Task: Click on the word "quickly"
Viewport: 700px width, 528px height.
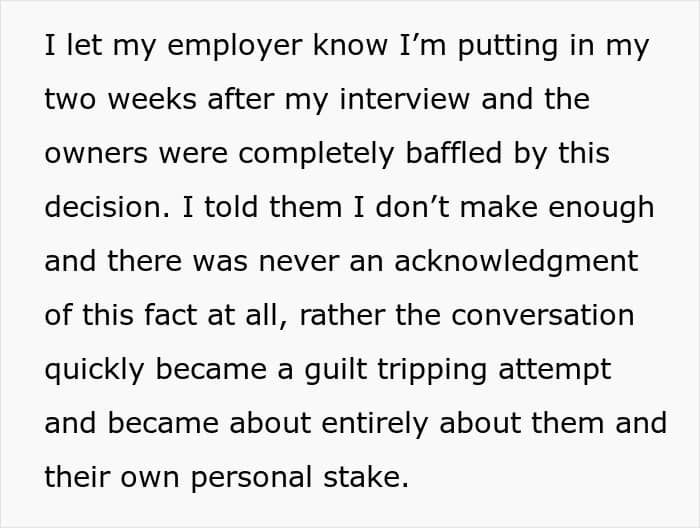Action: (94, 370)
